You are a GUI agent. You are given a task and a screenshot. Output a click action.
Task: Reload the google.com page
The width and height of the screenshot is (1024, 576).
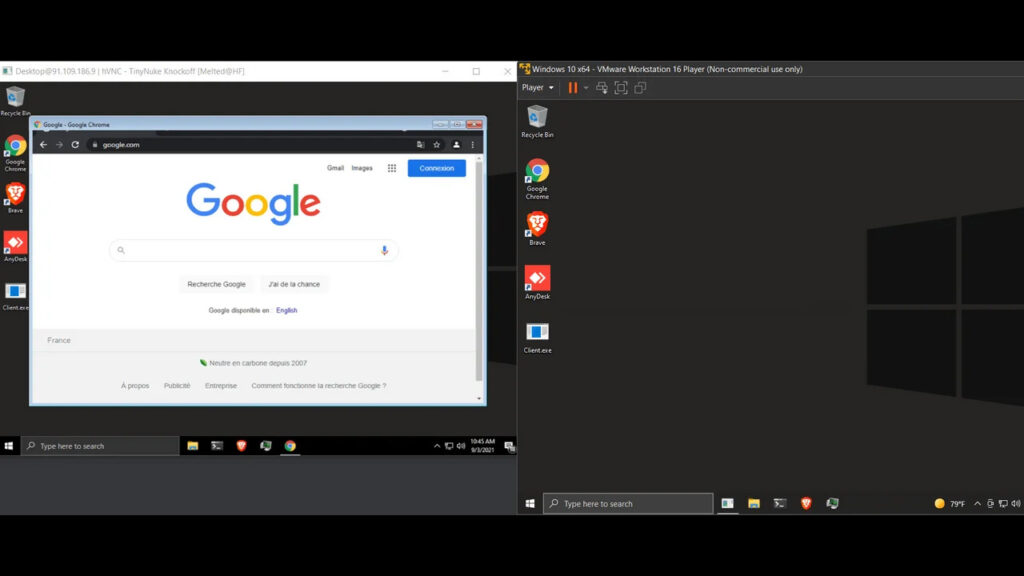tap(75, 144)
